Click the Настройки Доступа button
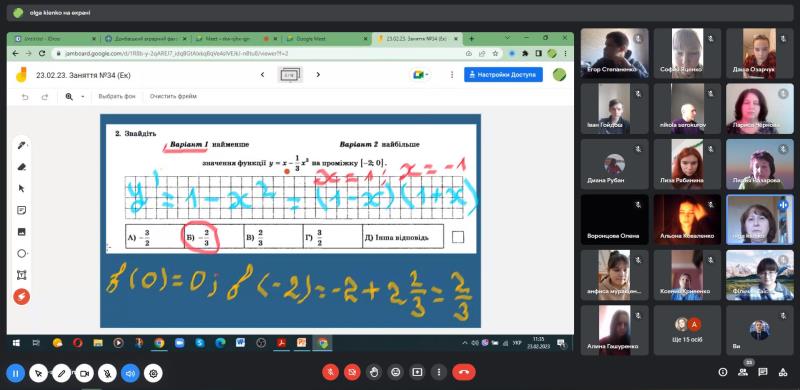Viewport: 800px width, 390px height. click(503, 75)
